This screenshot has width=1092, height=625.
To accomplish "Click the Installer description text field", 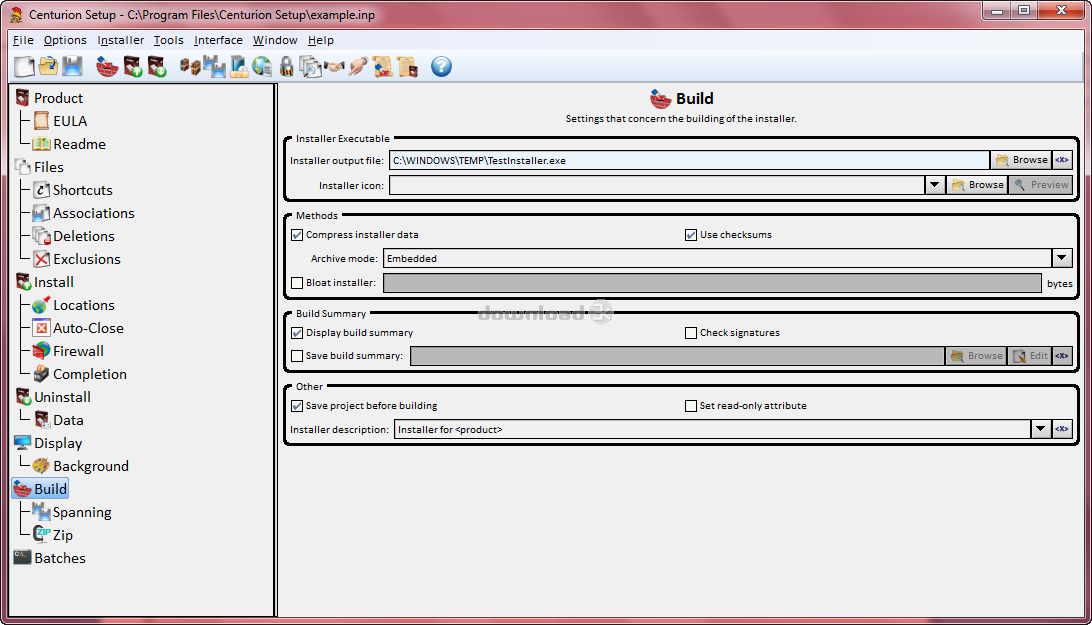I will tap(712, 429).
